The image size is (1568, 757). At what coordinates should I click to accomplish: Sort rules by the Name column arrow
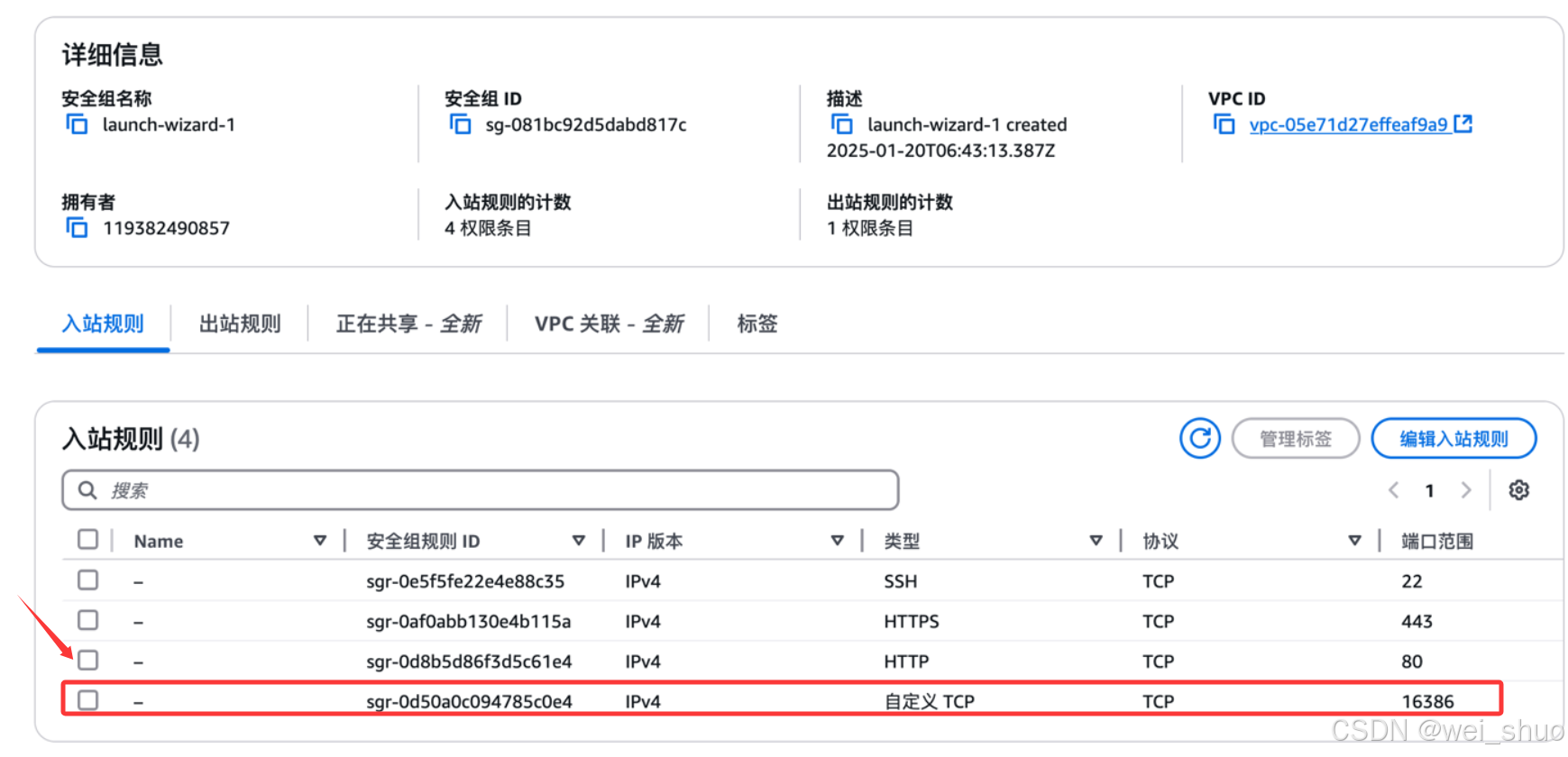pyautogui.click(x=320, y=541)
